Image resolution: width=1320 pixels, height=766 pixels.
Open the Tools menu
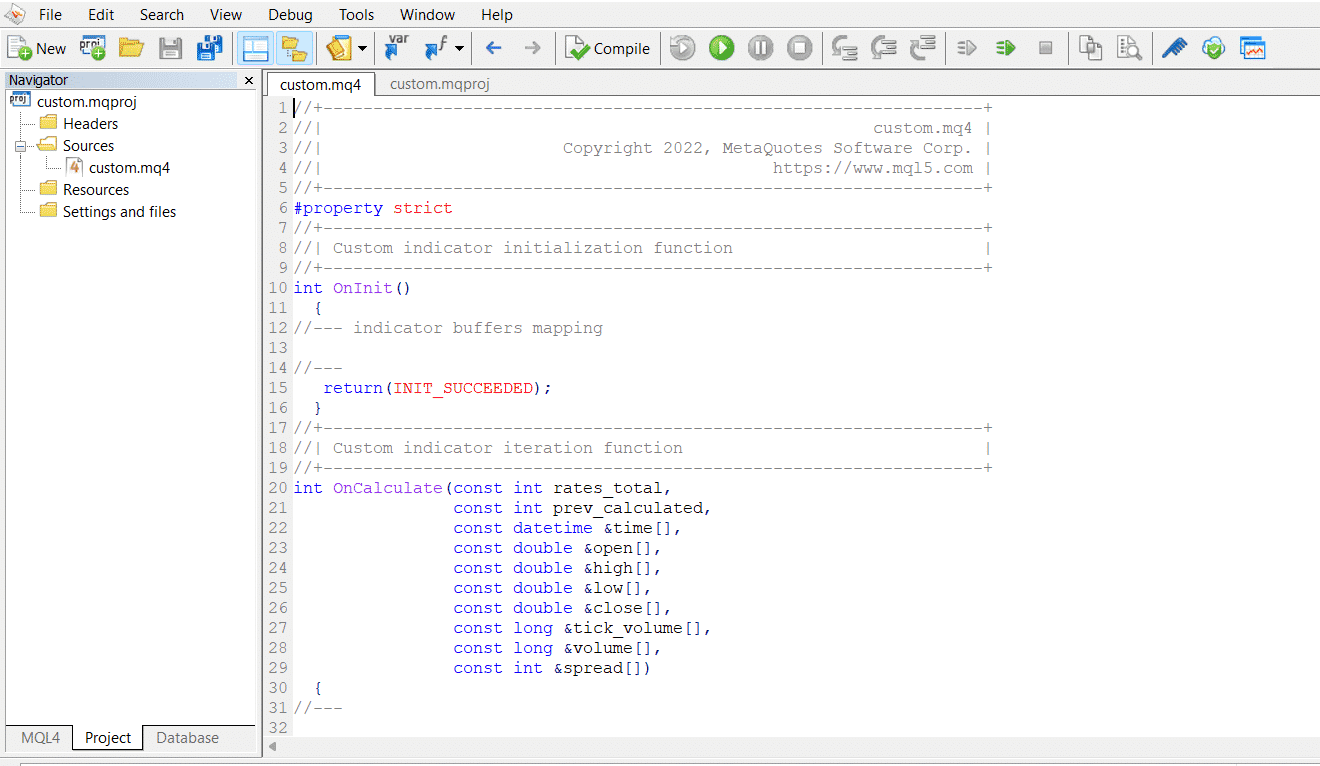[357, 15]
